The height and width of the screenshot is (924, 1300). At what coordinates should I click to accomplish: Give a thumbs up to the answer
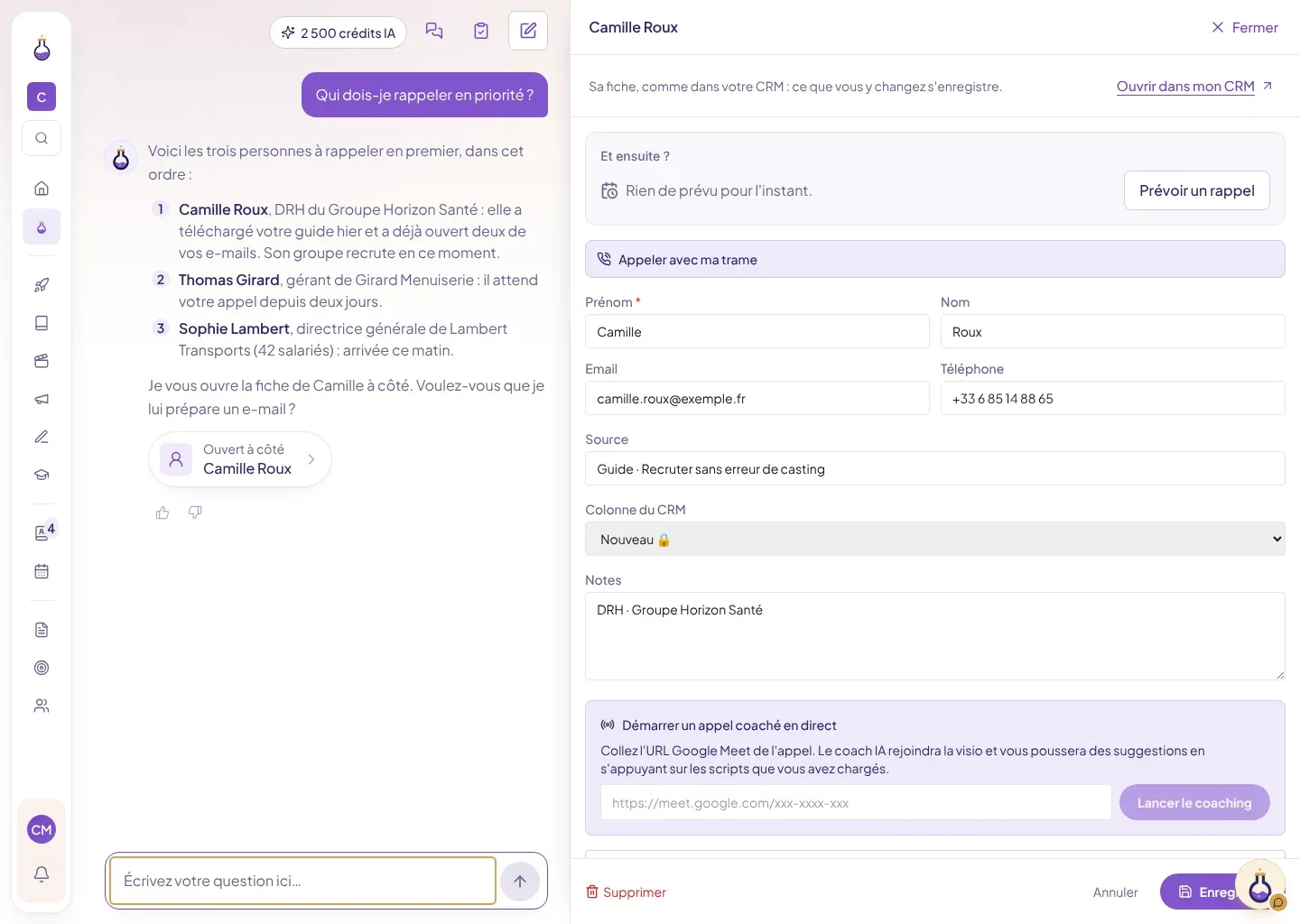[x=162, y=513]
